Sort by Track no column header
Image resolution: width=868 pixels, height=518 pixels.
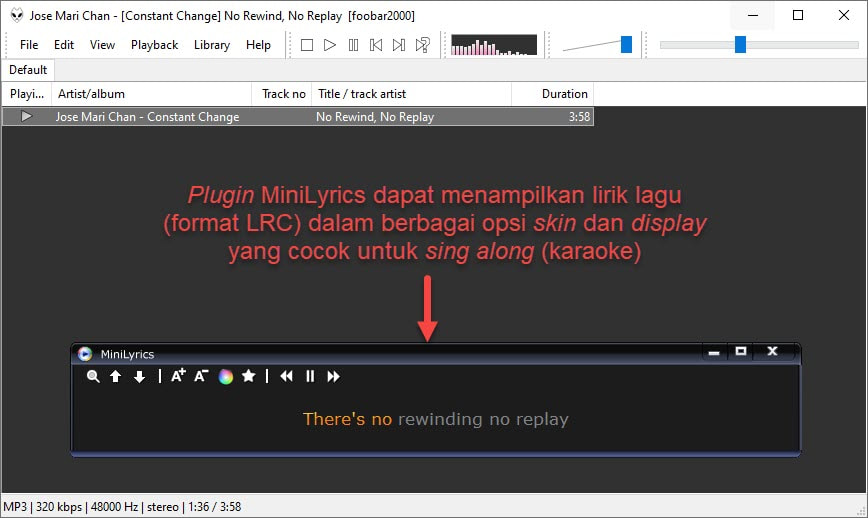(x=282, y=94)
